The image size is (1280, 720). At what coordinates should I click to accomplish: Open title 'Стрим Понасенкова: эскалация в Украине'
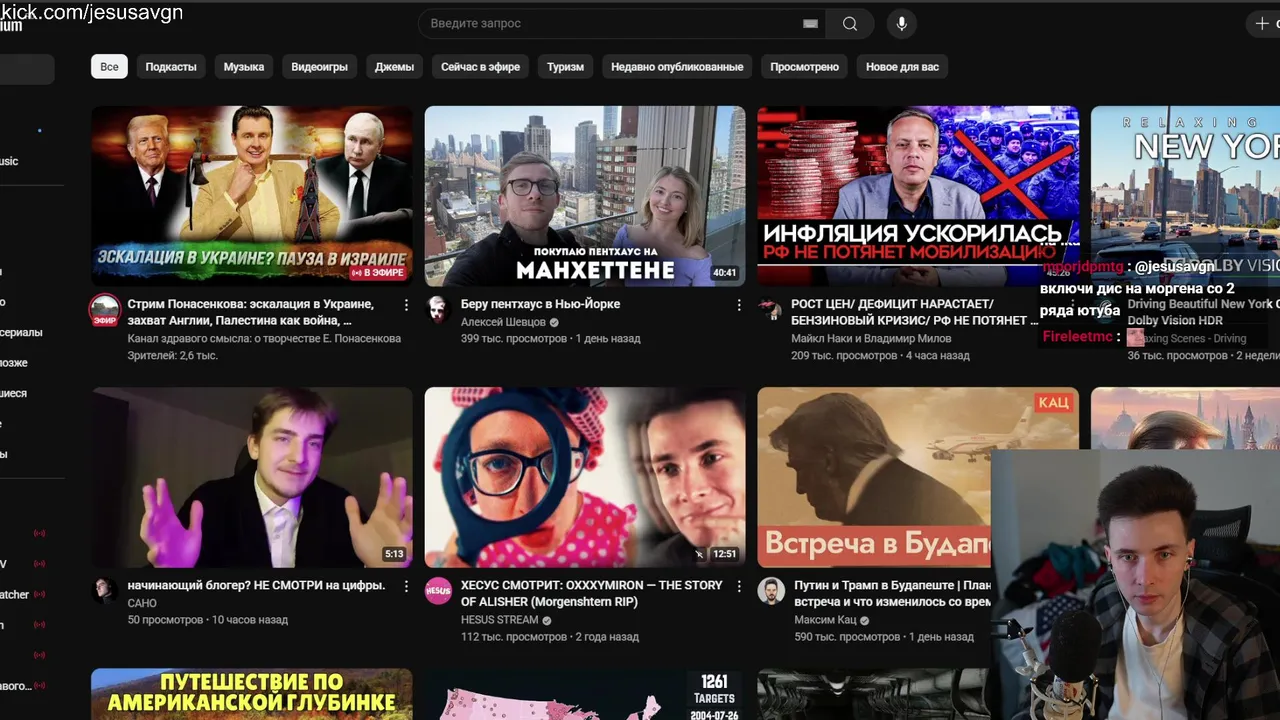click(x=251, y=312)
